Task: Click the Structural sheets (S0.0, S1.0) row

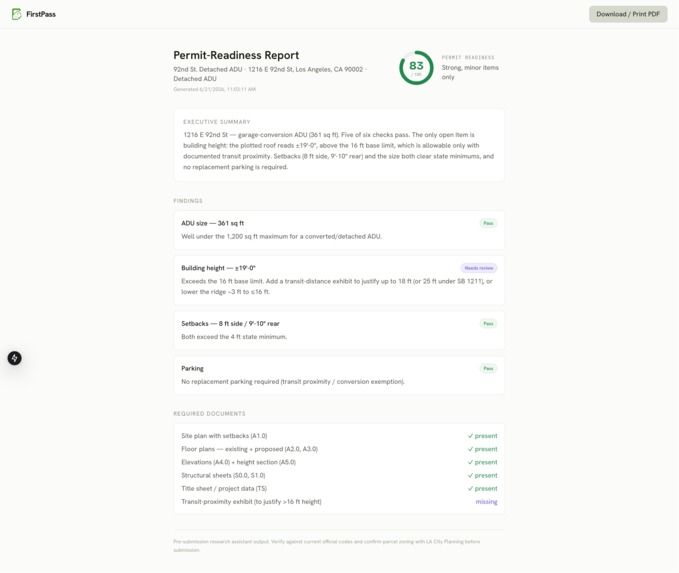Action: [339, 476]
